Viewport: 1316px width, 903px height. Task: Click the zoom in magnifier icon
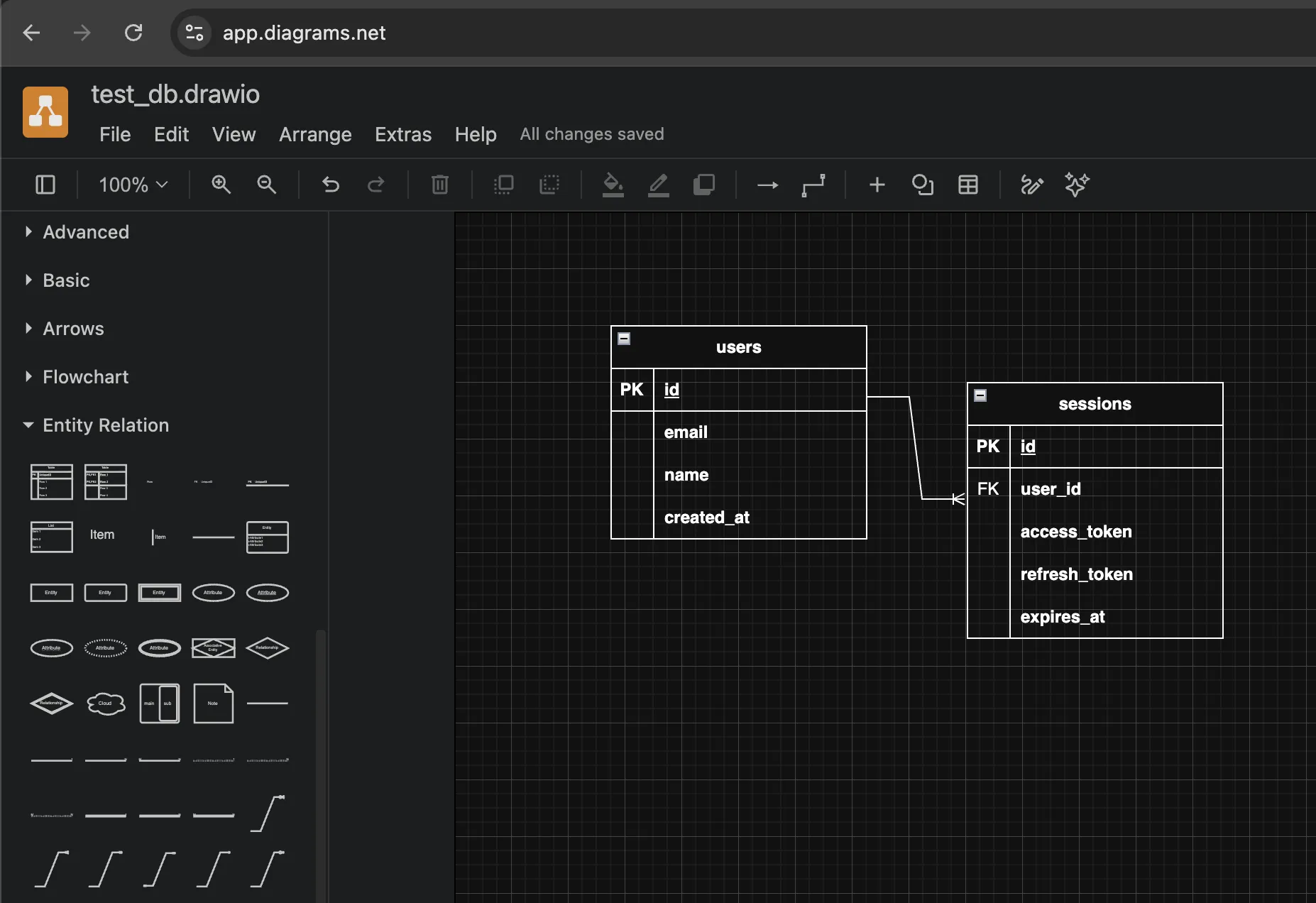tap(221, 185)
